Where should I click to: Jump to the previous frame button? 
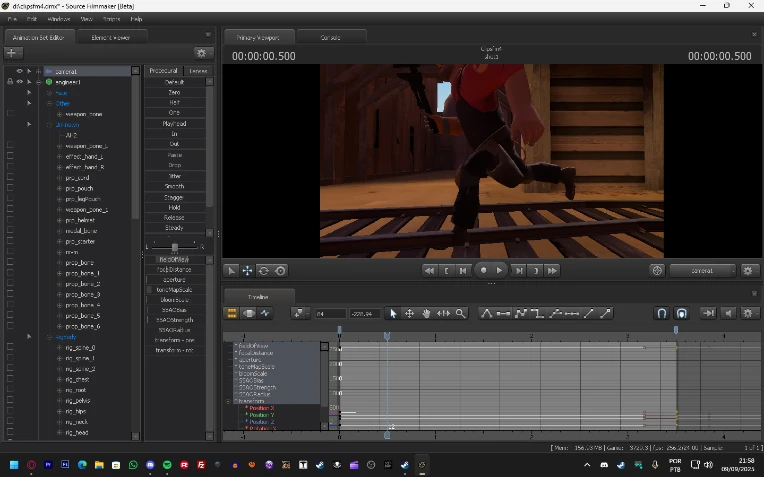click(463, 271)
